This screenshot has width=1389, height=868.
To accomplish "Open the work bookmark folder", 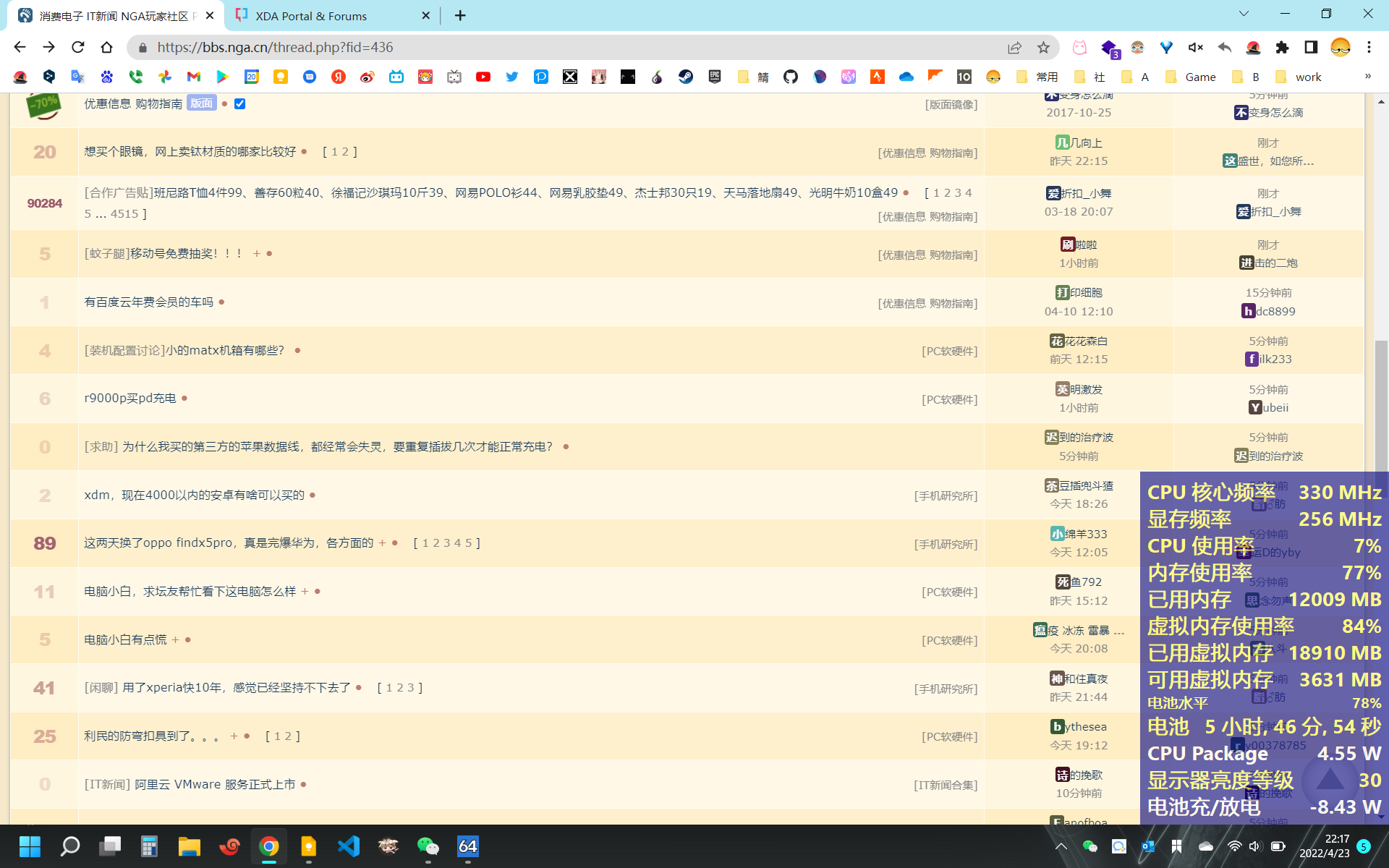I will pos(1299,77).
